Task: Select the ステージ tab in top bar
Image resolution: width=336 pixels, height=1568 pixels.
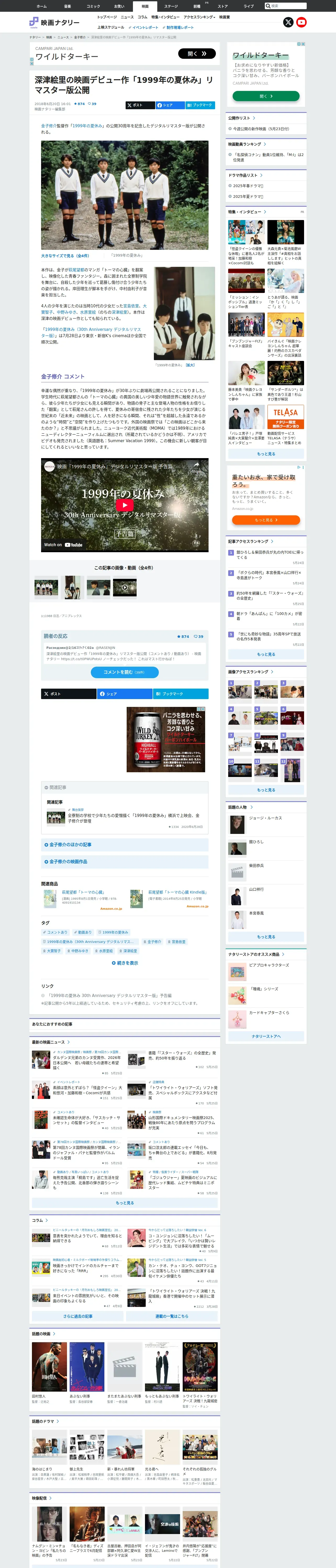Action: tap(171, 6)
